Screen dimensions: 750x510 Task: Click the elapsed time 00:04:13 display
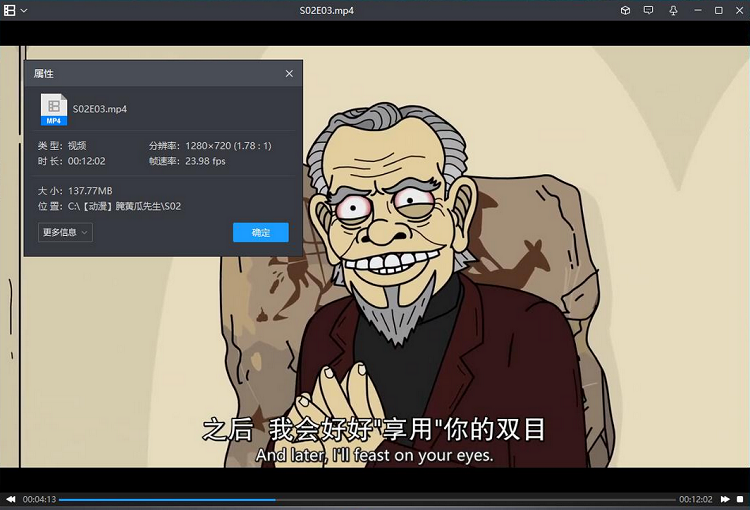pyautogui.click(x=39, y=499)
